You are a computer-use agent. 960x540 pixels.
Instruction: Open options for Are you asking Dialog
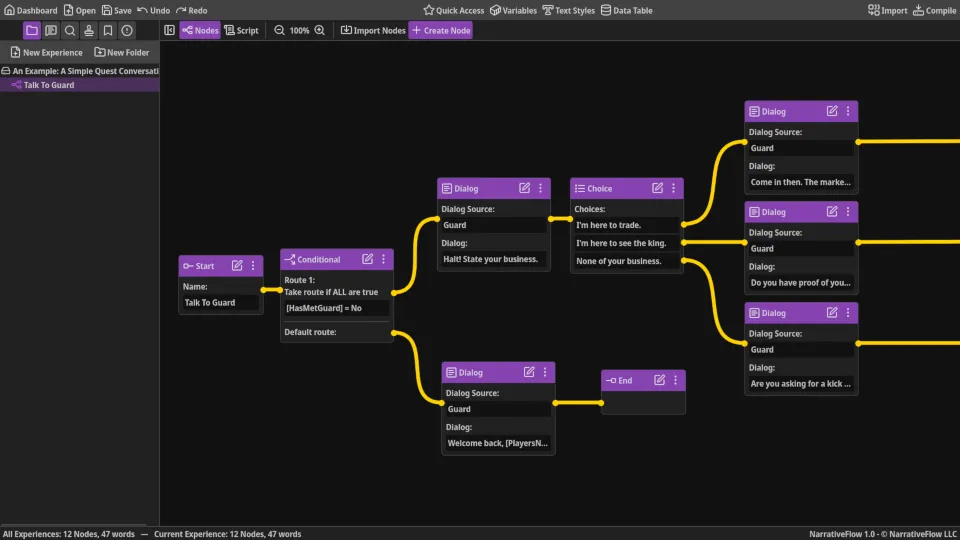tap(848, 312)
